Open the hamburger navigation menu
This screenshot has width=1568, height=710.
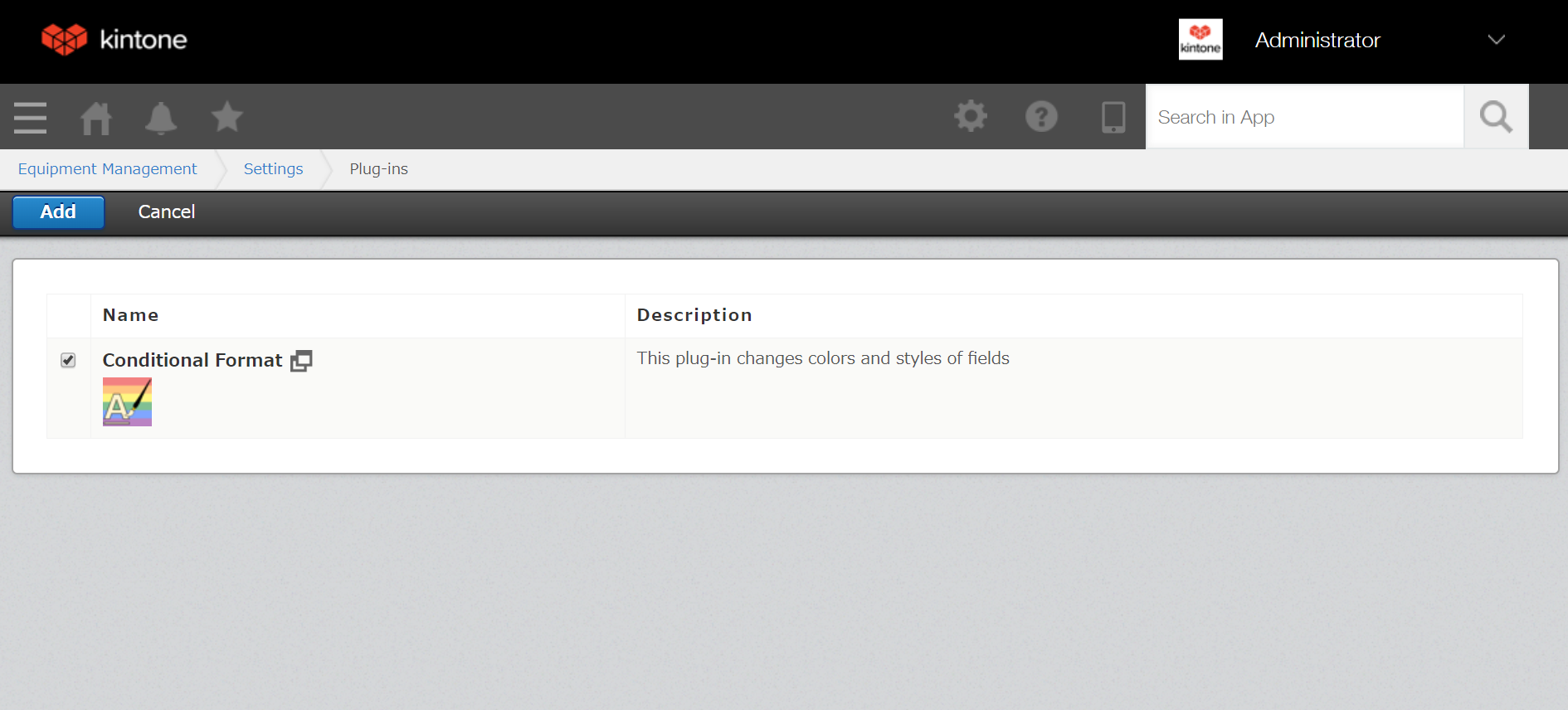tap(31, 118)
